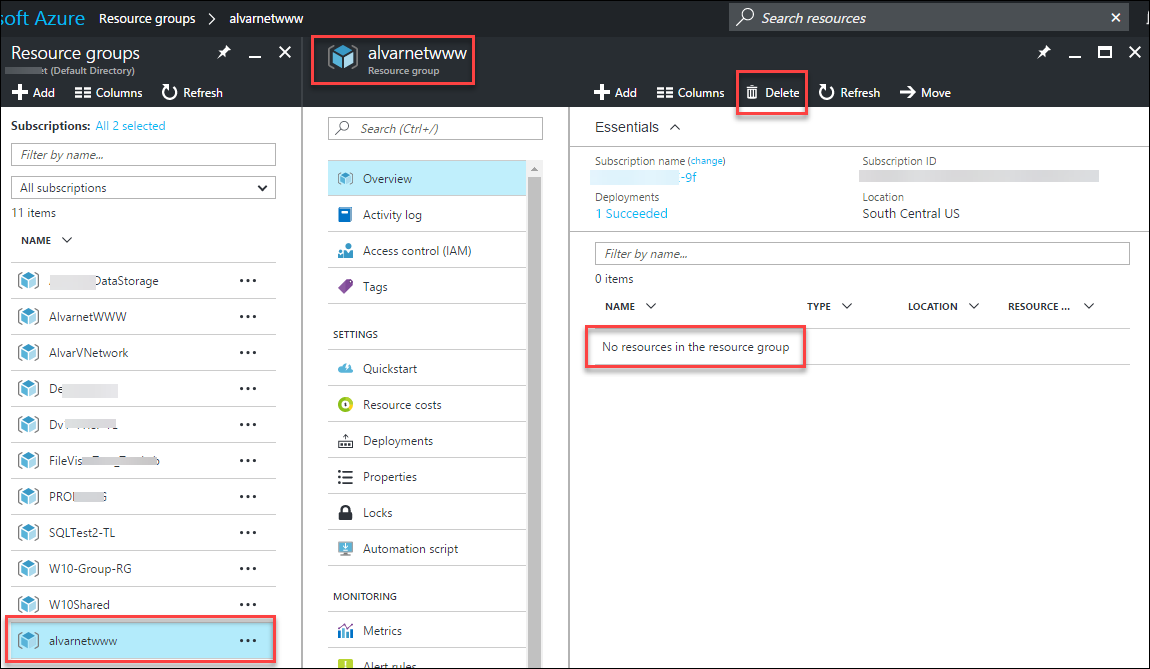
Task: Click Resource groups in the breadcrumb
Action: 147,18
